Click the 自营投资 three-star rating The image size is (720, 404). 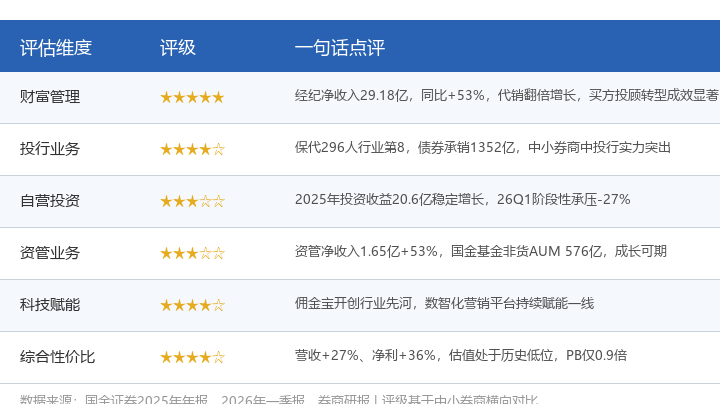click(192, 201)
